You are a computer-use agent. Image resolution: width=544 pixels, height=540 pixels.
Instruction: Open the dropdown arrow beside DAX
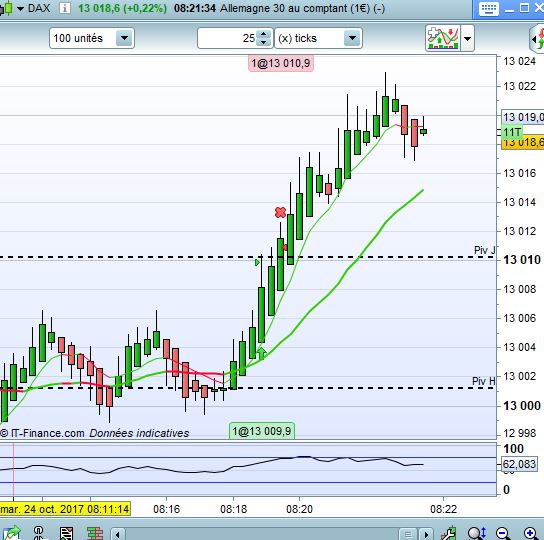[20, 9]
